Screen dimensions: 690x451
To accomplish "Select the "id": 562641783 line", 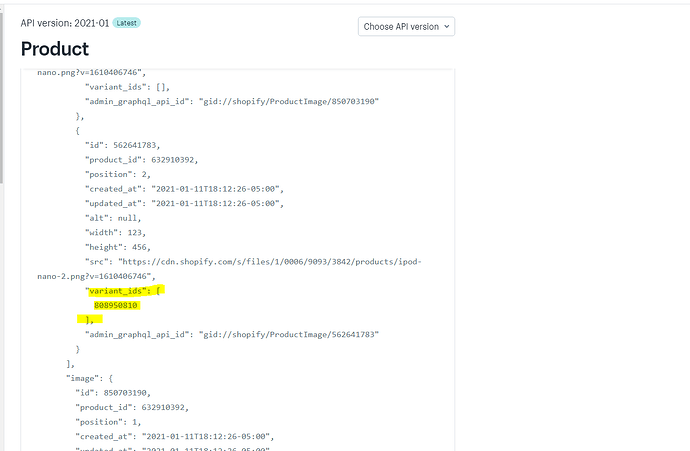I will click(x=123, y=145).
